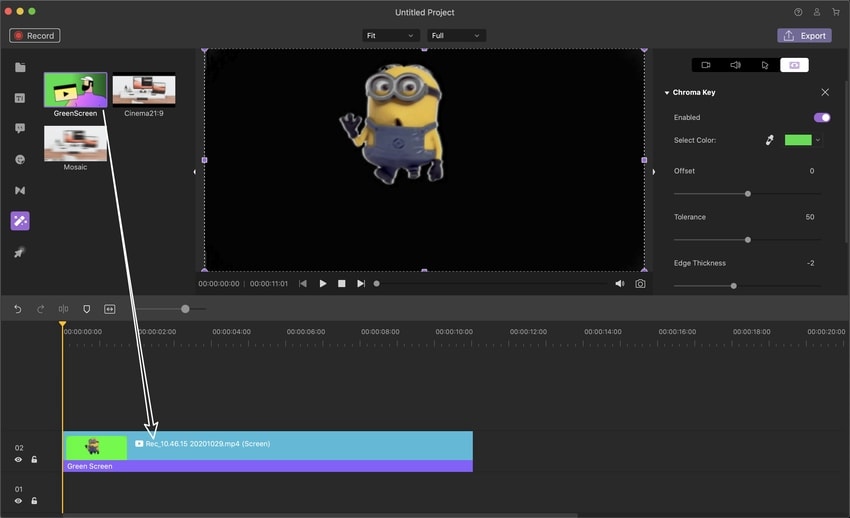This screenshot has width=850, height=518.
Task: Hide track 01 with eye icon
Action: click(18, 501)
